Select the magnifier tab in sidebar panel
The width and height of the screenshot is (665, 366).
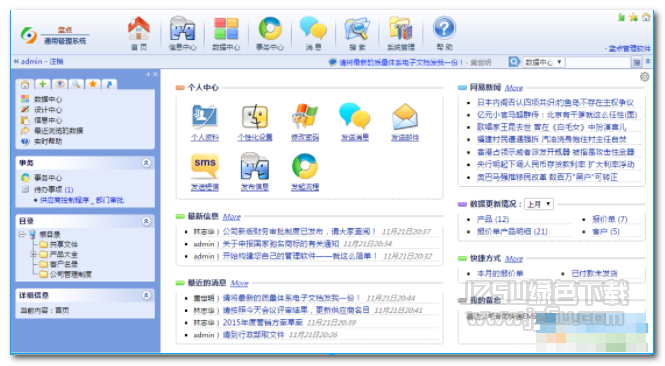76,84
